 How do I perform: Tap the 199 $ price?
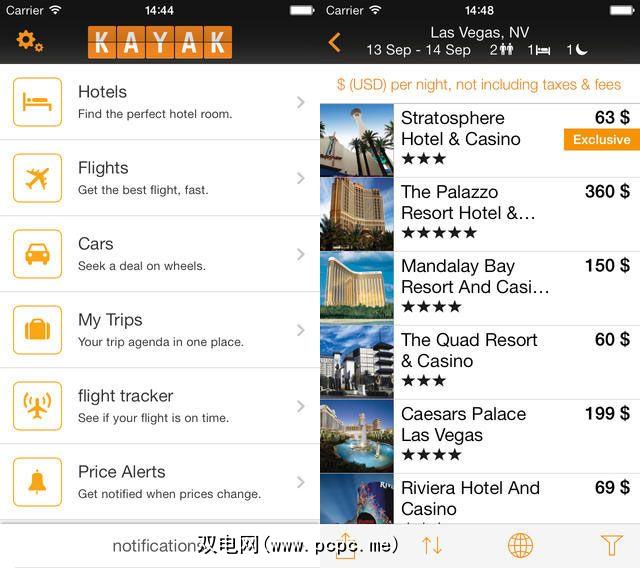point(607,413)
